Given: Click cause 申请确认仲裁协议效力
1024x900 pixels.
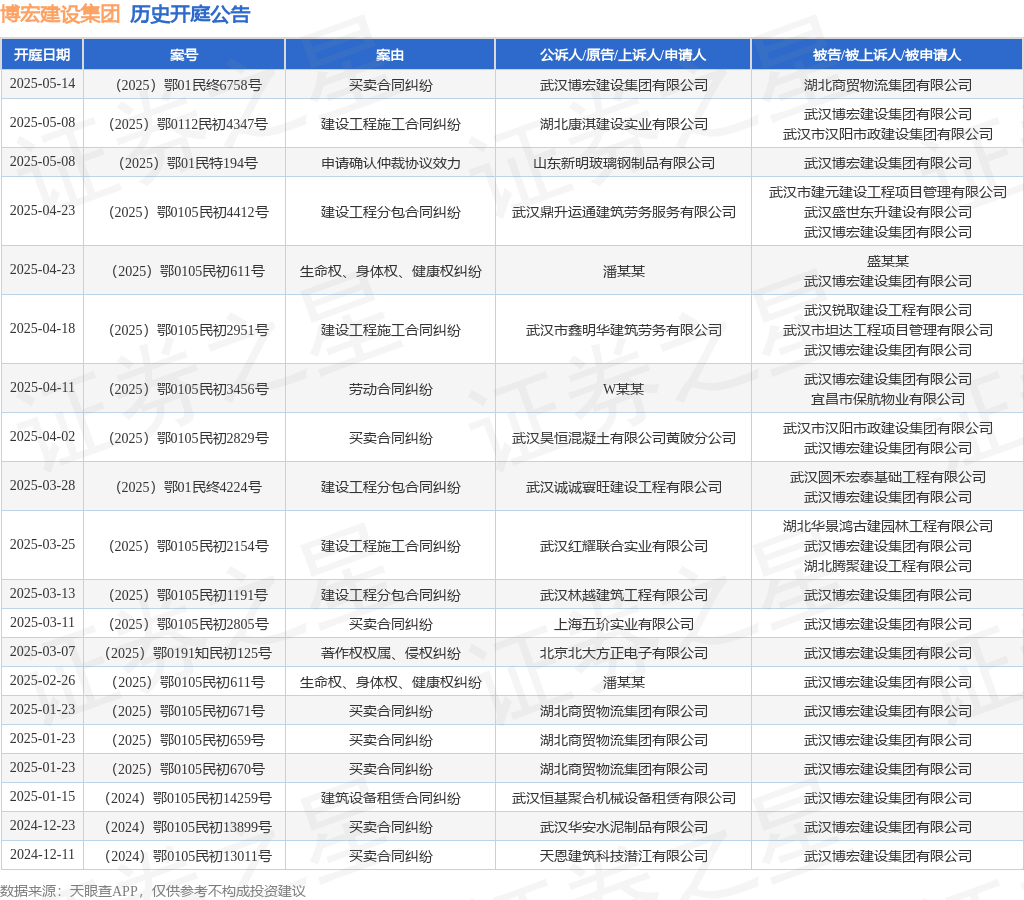Looking at the screenshot, I should pyautogui.click(x=391, y=163).
